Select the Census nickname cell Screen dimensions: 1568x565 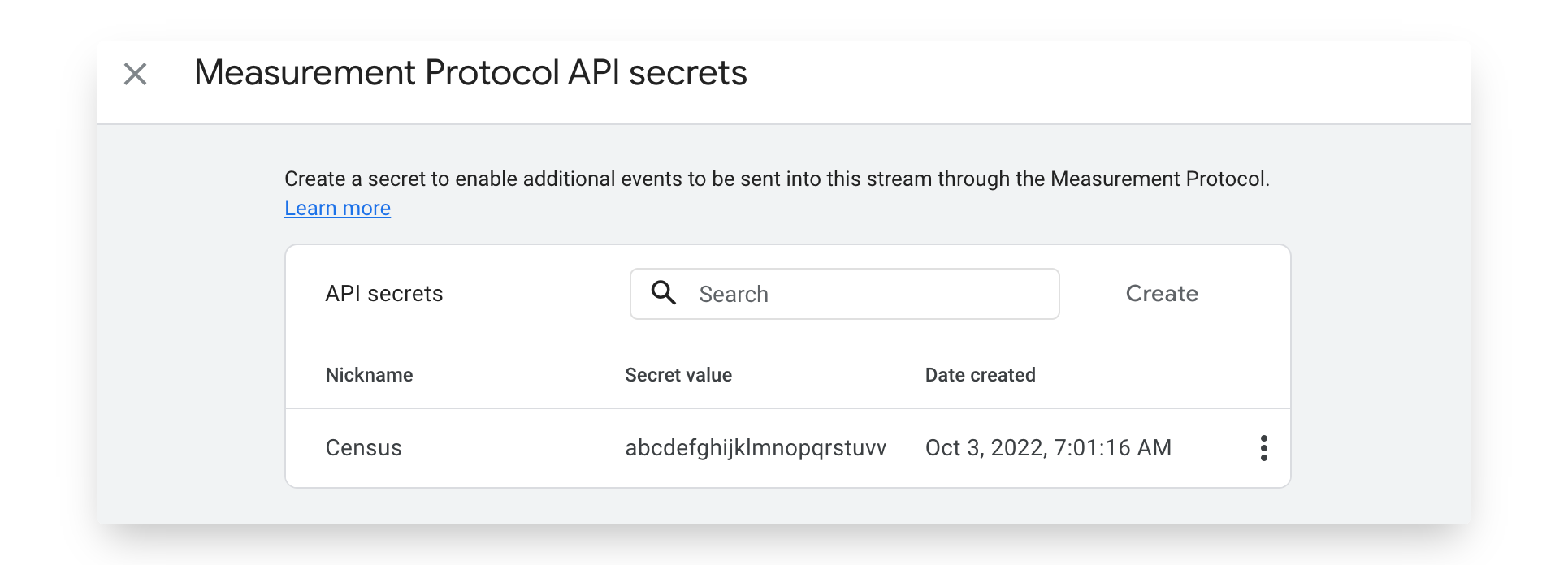click(363, 448)
